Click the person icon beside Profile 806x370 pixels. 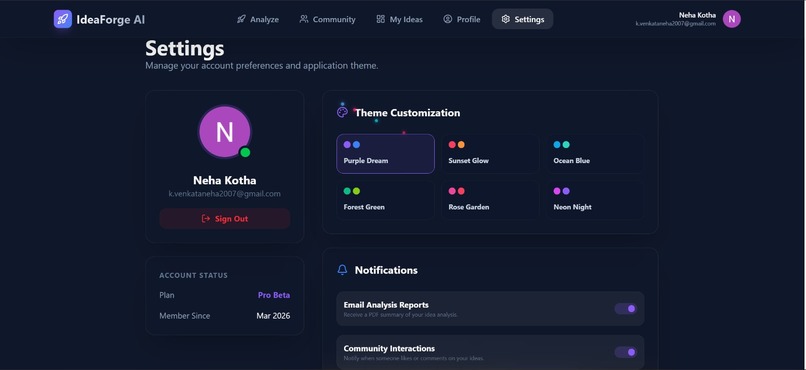[x=448, y=19]
